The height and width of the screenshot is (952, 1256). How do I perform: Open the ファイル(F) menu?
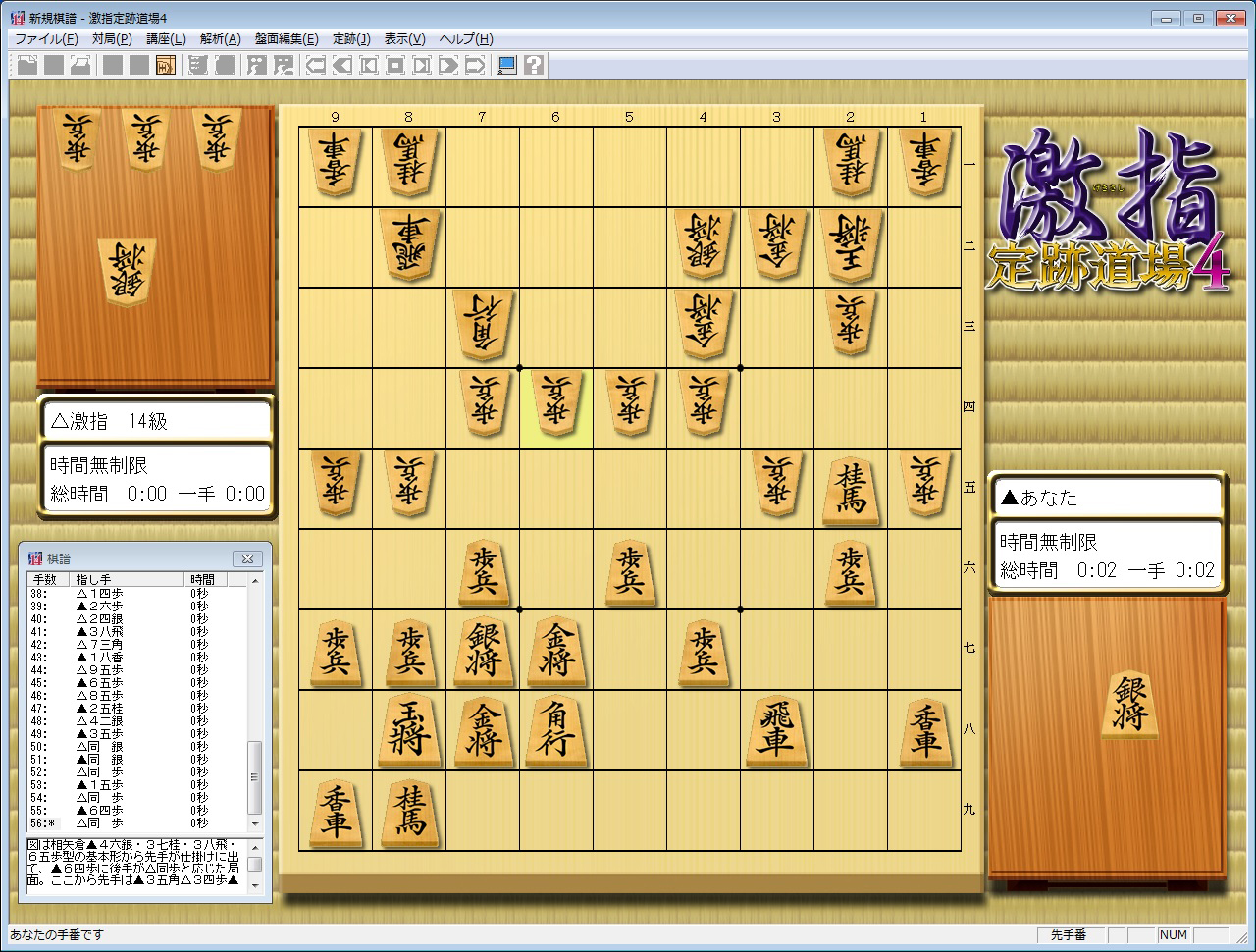point(46,39)
